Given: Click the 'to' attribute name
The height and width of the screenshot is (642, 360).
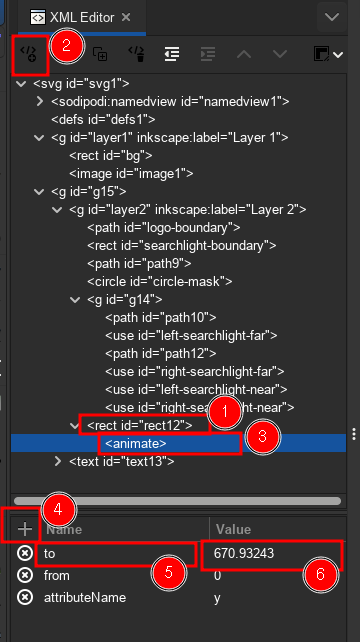Looking at the screenshot, I should tap(49, 554).
